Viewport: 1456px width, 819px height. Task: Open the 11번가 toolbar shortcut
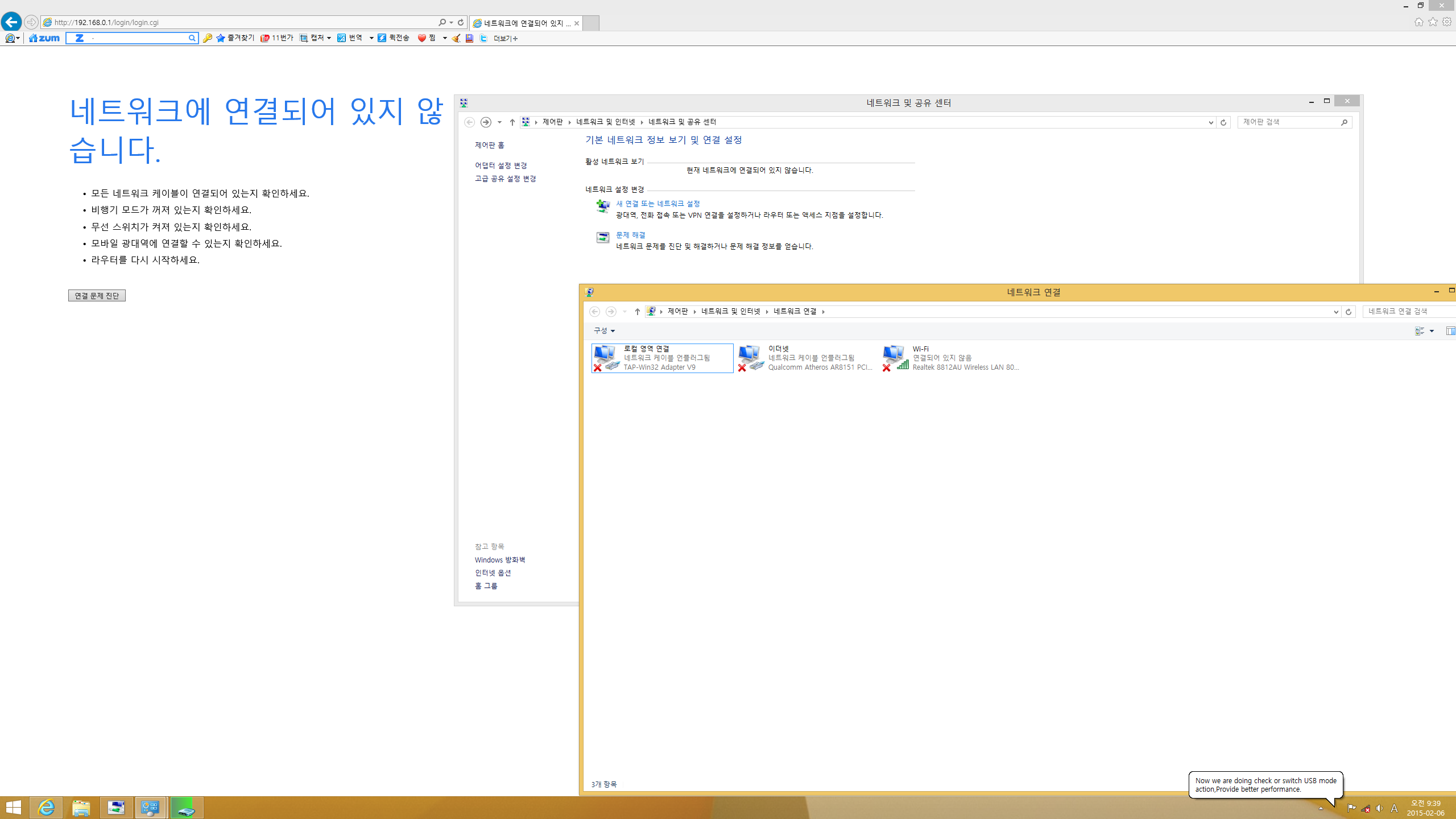tap(276, 38)
